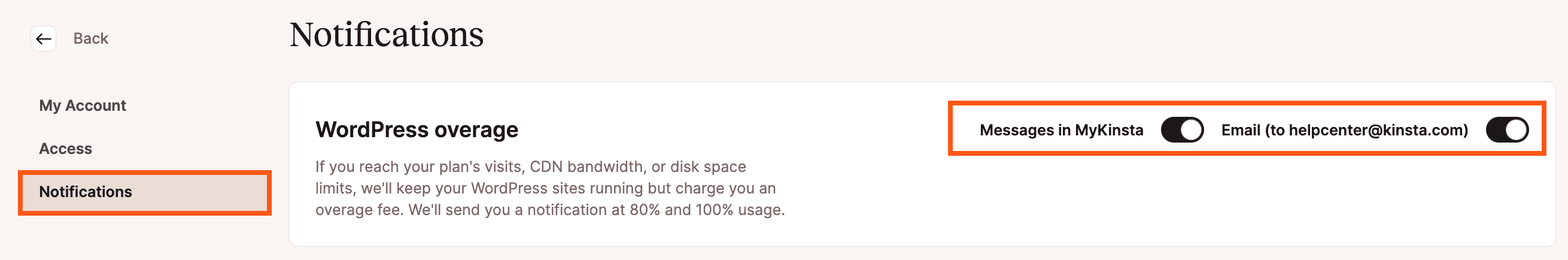The height and width of the screenshot is (260, 1568).
Task: Disable the Email notifications switch
Action: click(1506, 131)
